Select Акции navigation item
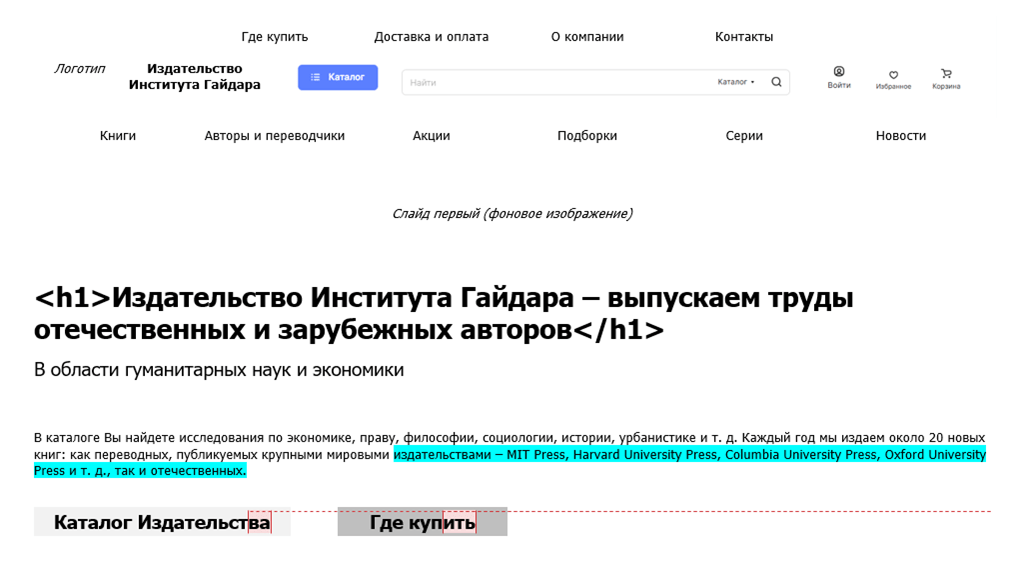This screenshot has width=1024, height=580. [x=431, y=136]
